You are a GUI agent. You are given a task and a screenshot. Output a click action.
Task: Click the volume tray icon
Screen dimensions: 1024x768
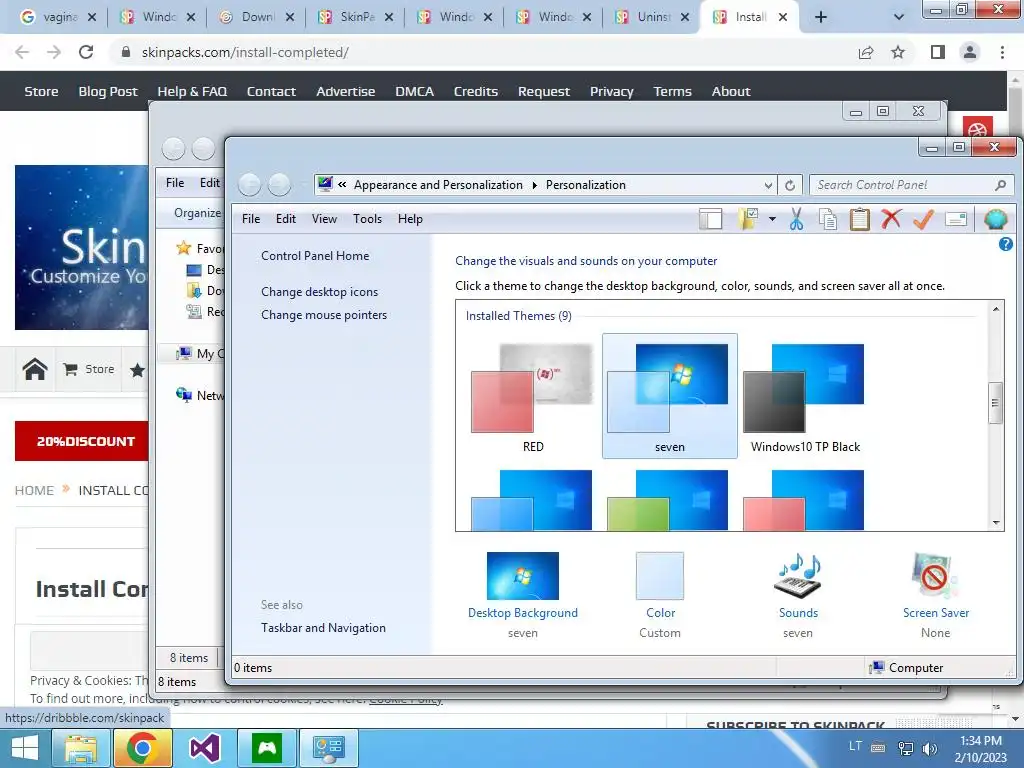click(x=930, y=748)
